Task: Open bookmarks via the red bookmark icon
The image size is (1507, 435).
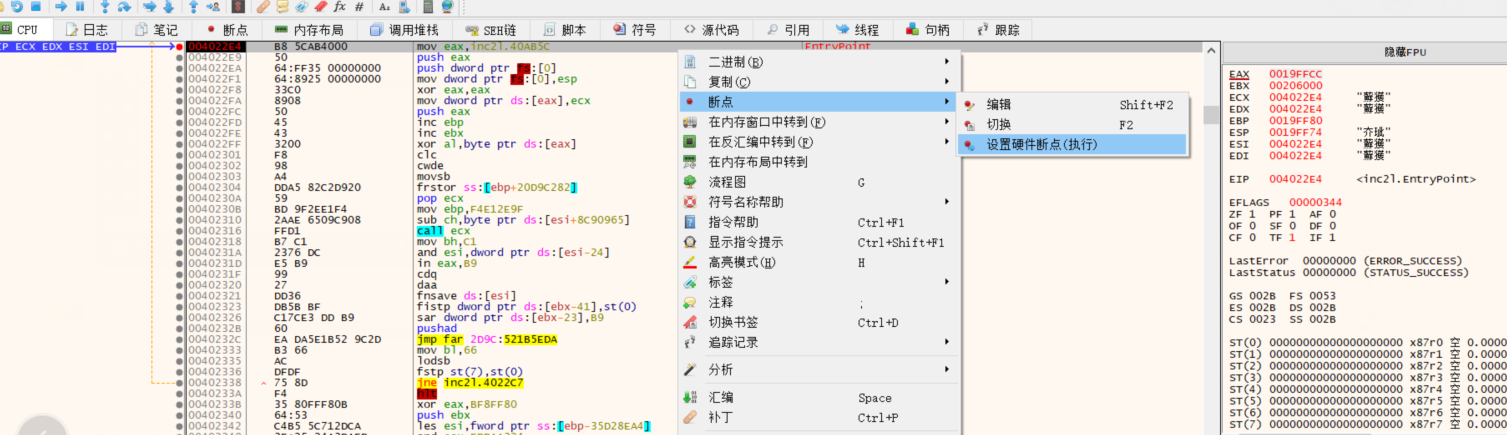Action: click(322, 6)
